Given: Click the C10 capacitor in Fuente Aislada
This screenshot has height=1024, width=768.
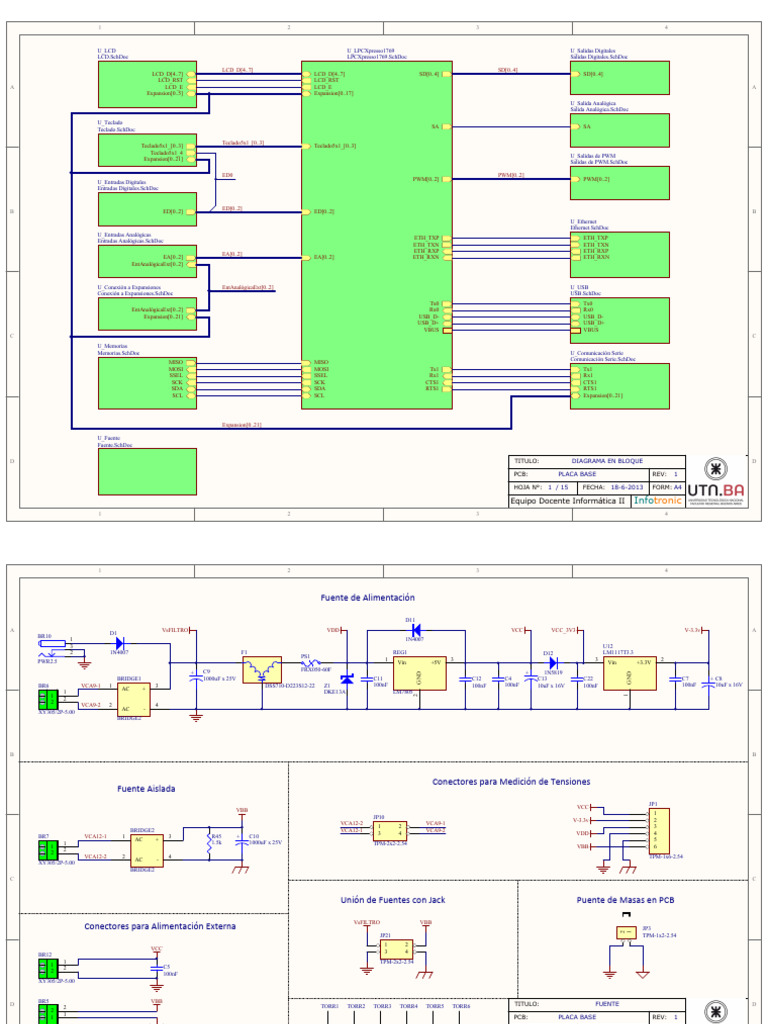Looking at the screenshot, I should (242, 840).
